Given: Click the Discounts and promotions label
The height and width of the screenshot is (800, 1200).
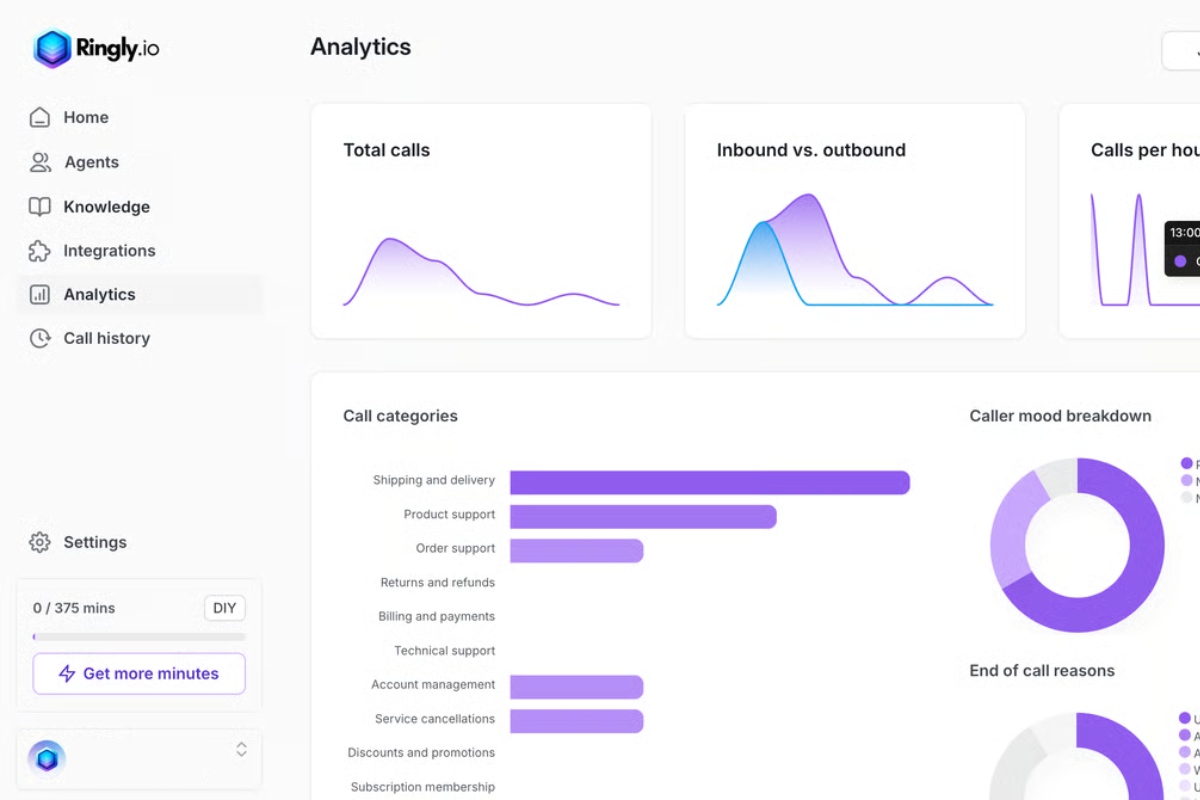Looking at the screenshot, I should pyautogui.click(x=421, y=752).
